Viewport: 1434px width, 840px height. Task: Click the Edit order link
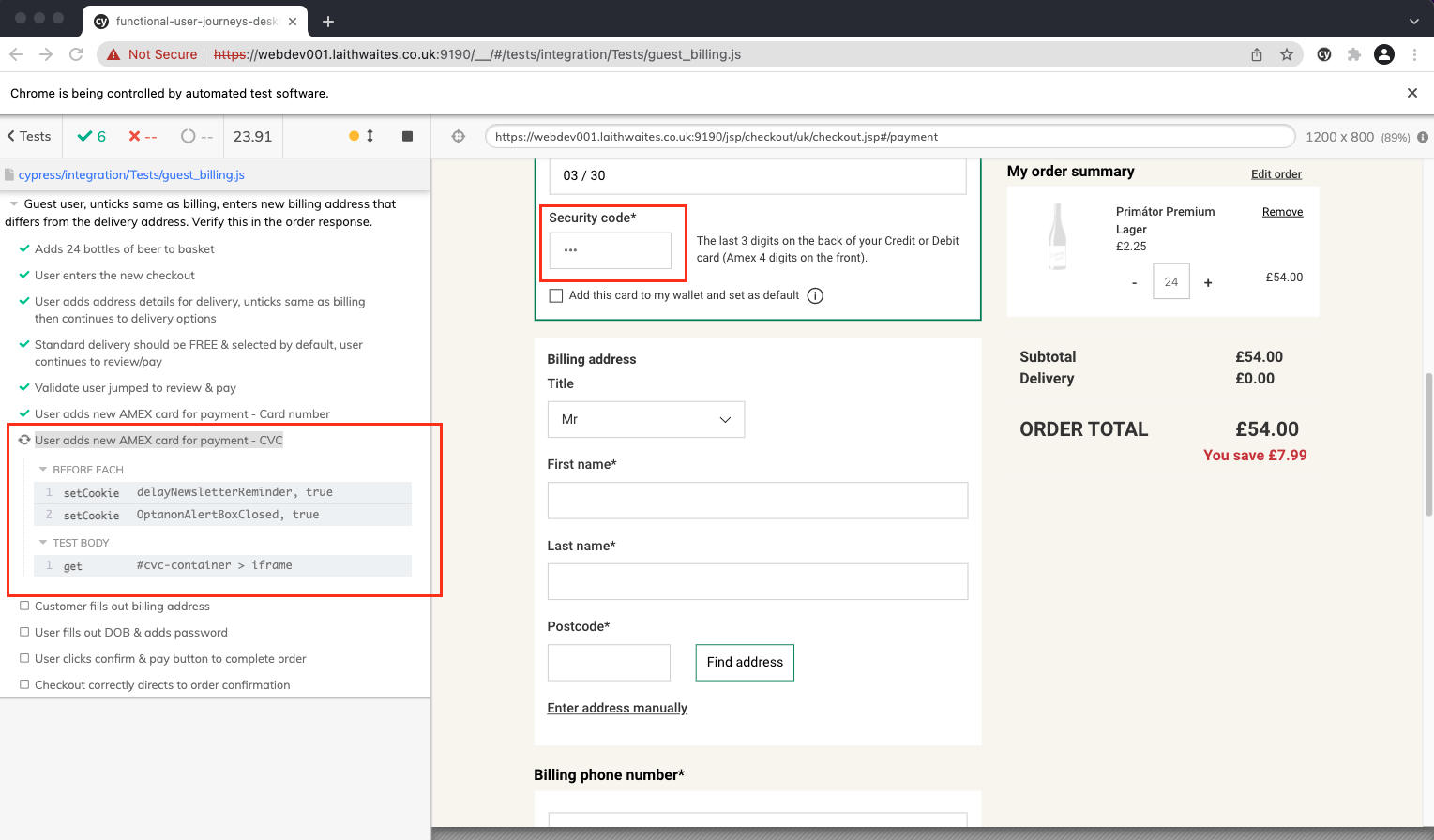[1276, 174]
